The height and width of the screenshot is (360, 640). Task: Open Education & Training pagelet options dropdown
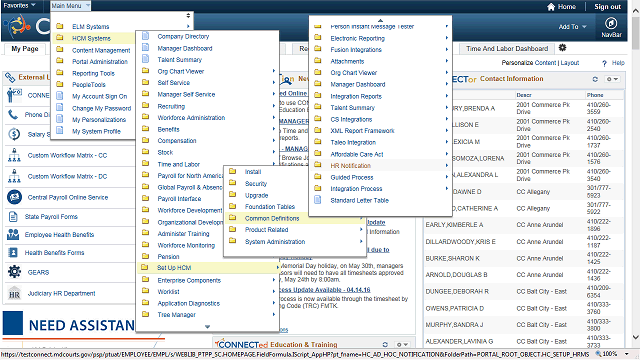coord(402,344)
